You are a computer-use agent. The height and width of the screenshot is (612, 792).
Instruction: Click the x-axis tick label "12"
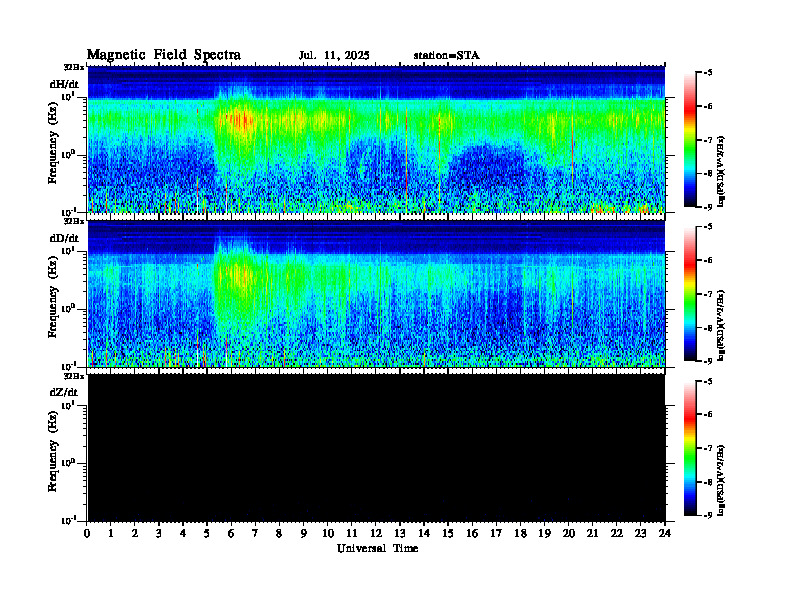pos(376,533)
